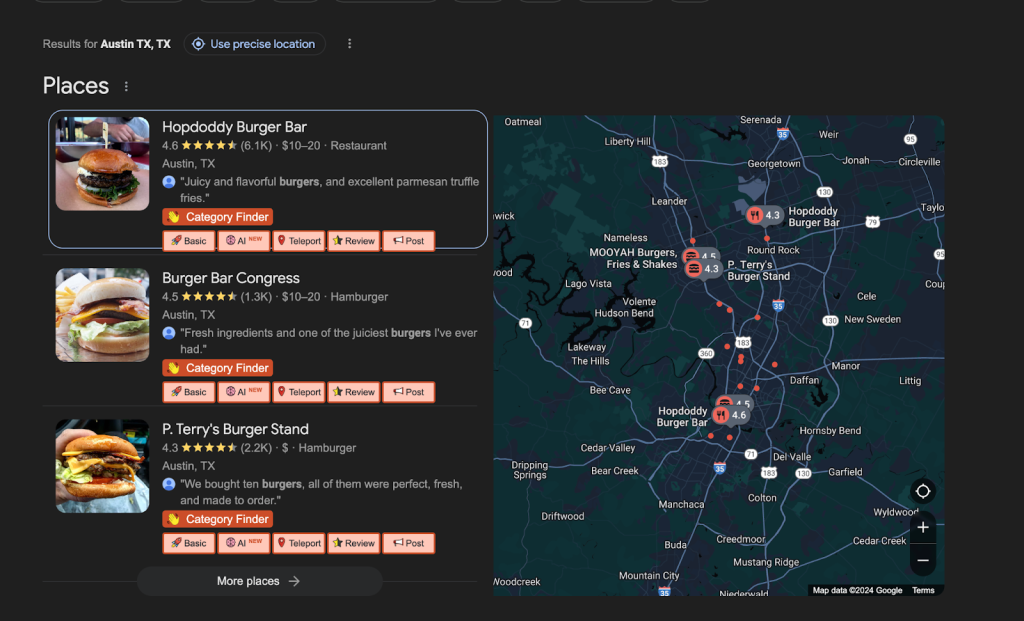Click the map zoom out minus button
Image resolution: width=1024 pixels, height=621 pixels.
pos(922,560)
